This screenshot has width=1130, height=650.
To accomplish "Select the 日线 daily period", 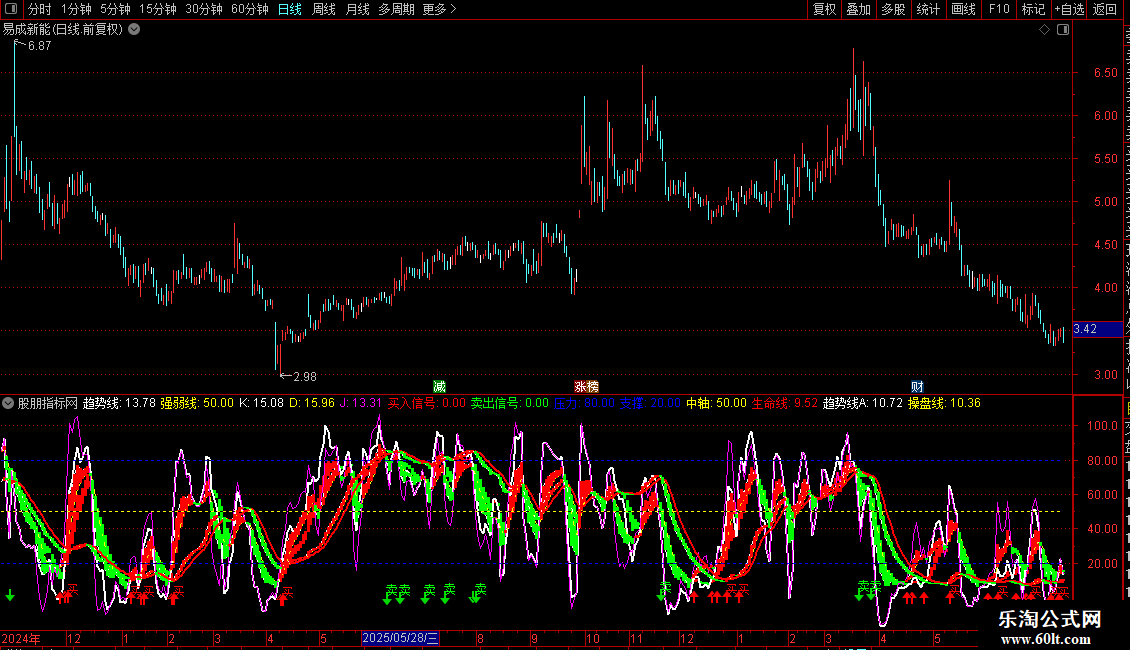I will click(x=290, y=9).
